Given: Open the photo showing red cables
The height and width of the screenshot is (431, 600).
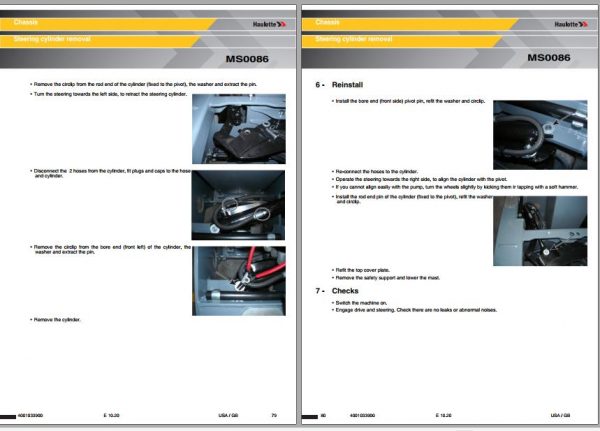Looking at the screenshot, I should [239, 281].
